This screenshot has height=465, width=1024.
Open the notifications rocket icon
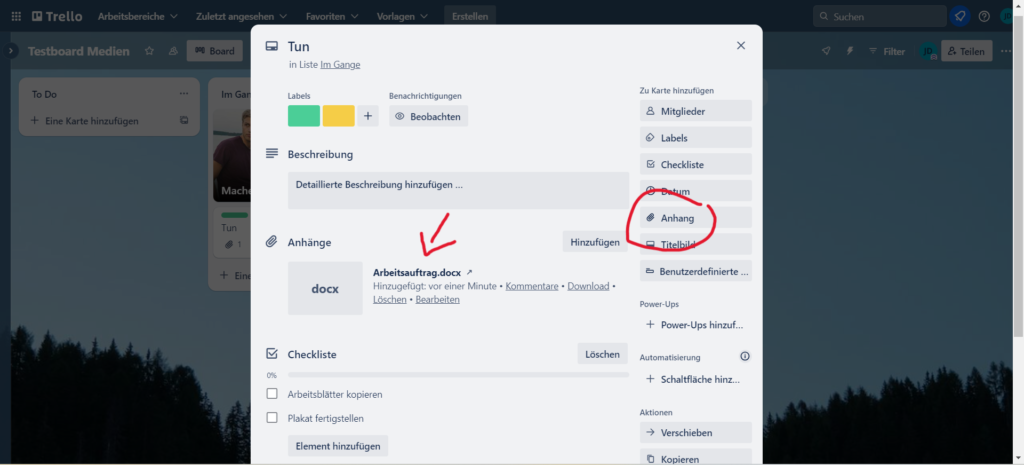[959, 16]
